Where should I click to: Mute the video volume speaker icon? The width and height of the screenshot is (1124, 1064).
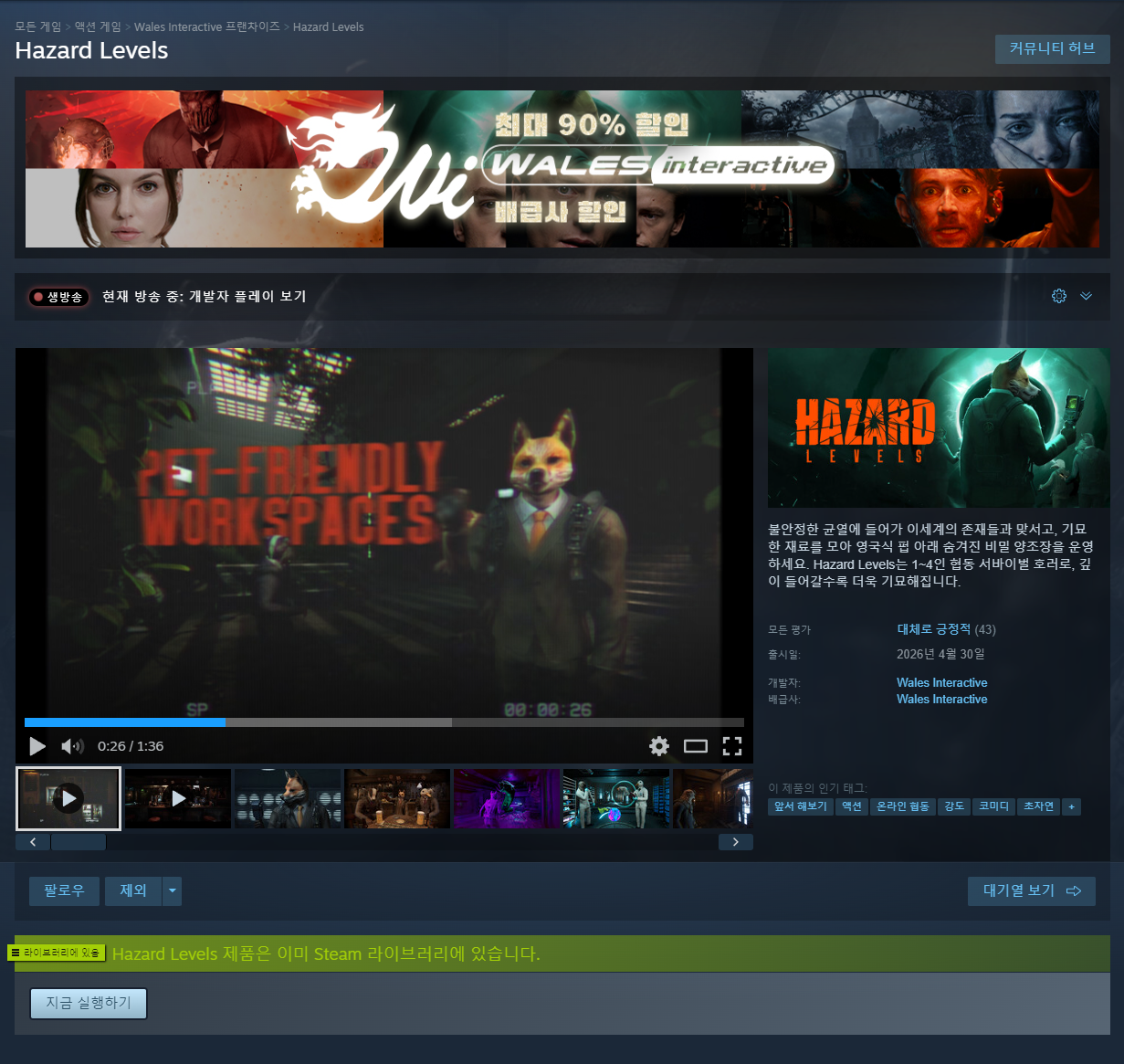[72, 746]
